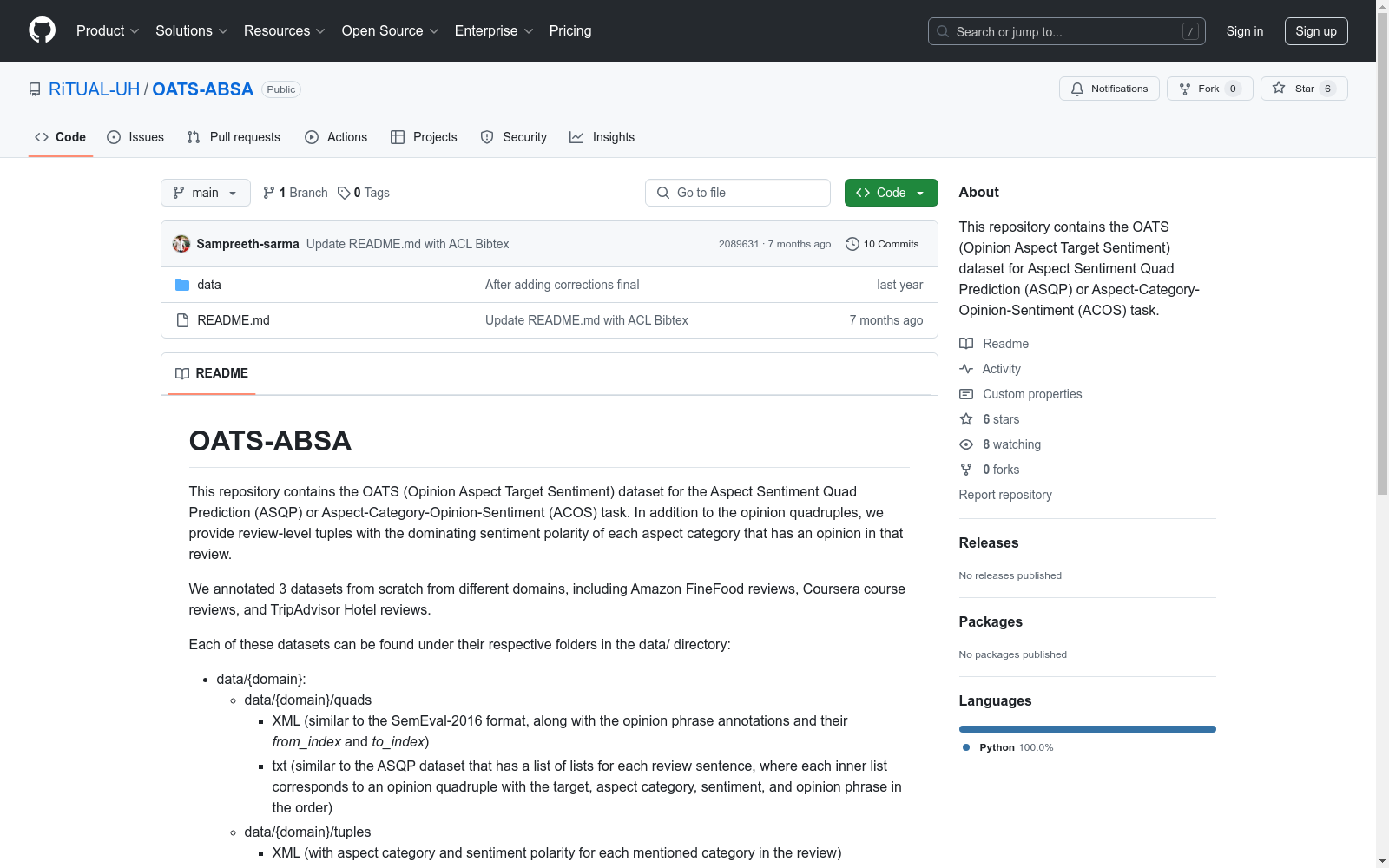The height and width of the screenshot is (868, 1389).
Task: View 0 forks link
Action: point(1001,470)
